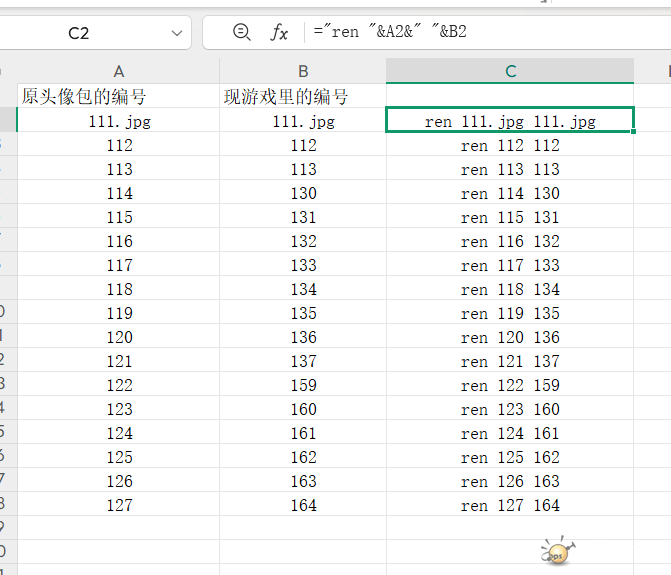Select the cell with value 120

point(119,337)
